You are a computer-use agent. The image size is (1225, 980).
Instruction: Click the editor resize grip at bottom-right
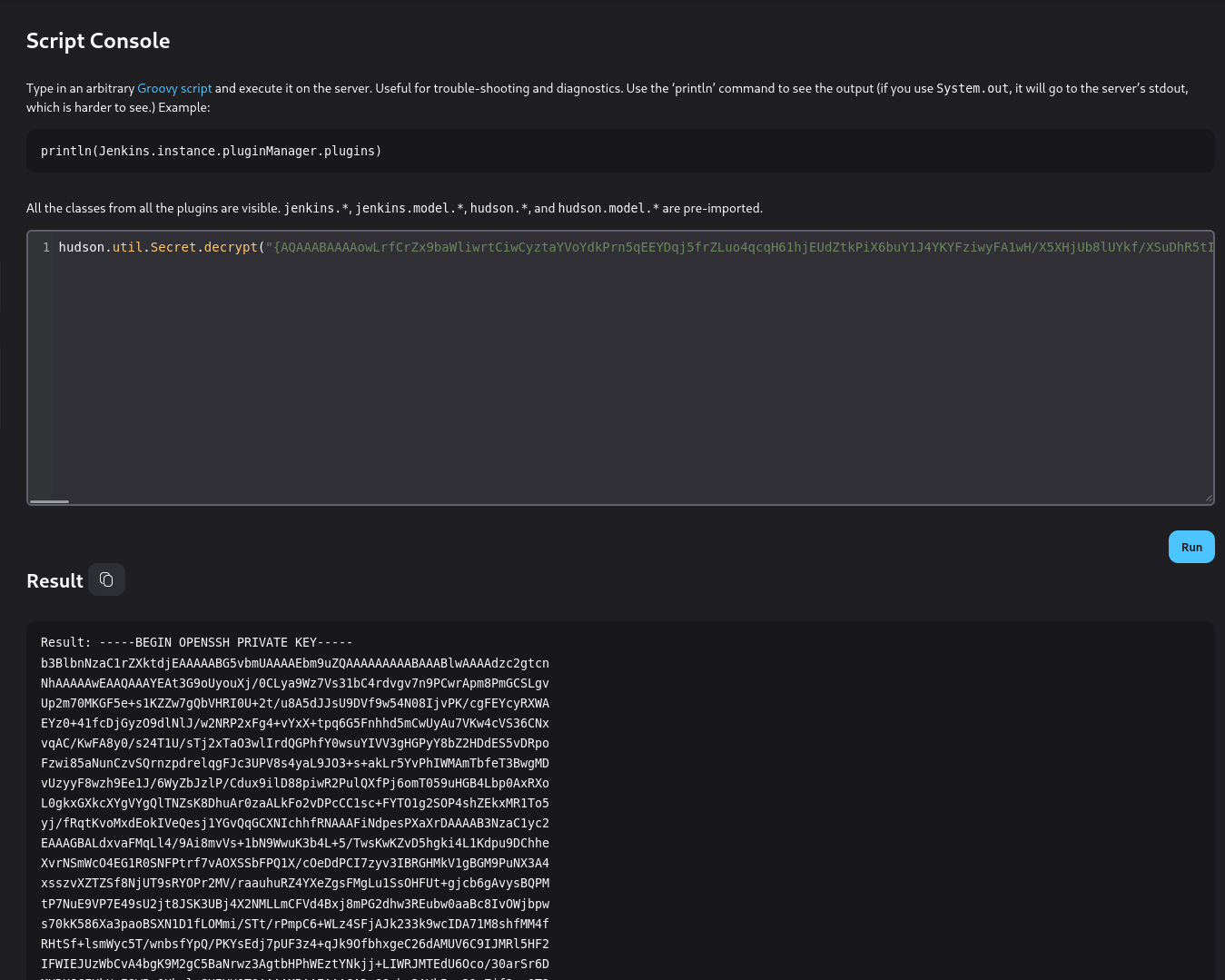1208,496
